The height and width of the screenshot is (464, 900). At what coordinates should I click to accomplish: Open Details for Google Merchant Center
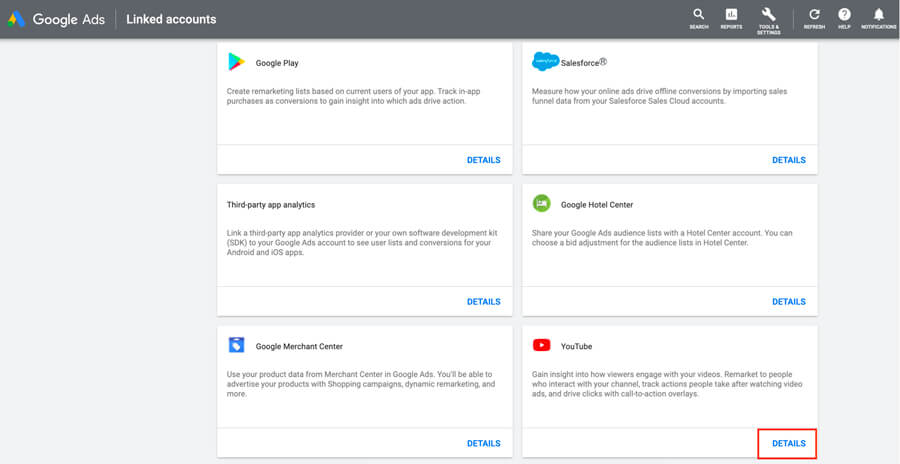[x=483, y=443]
